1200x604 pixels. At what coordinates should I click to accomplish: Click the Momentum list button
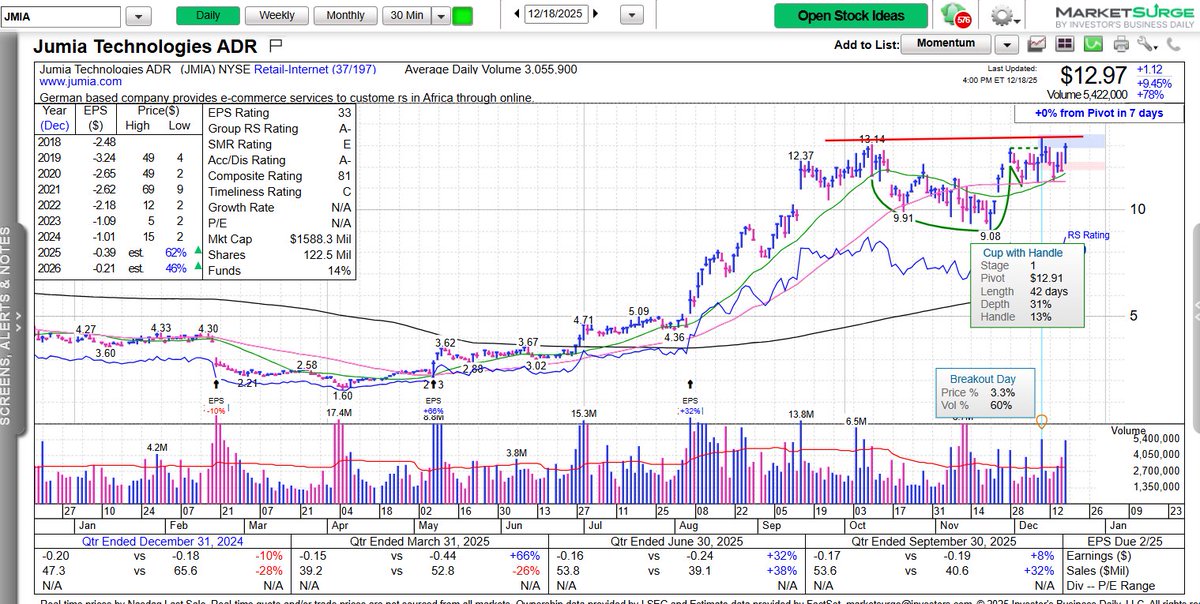click(x=946, y=44)
